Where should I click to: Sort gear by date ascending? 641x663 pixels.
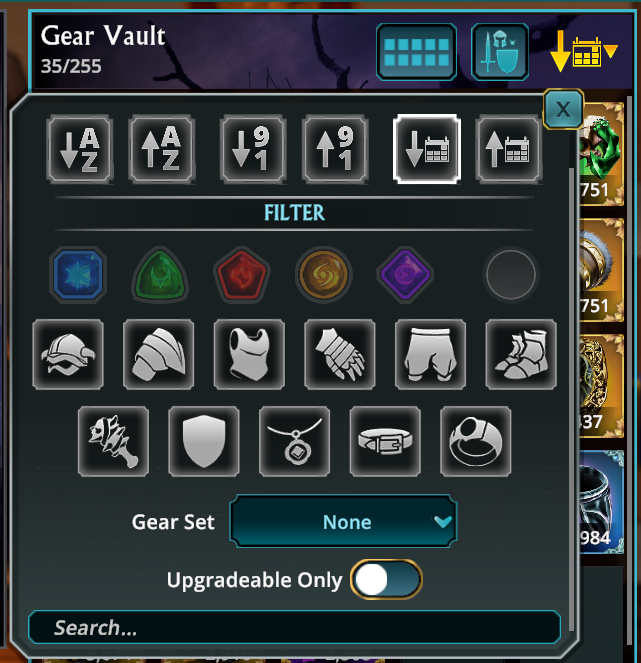coord(509,149)
